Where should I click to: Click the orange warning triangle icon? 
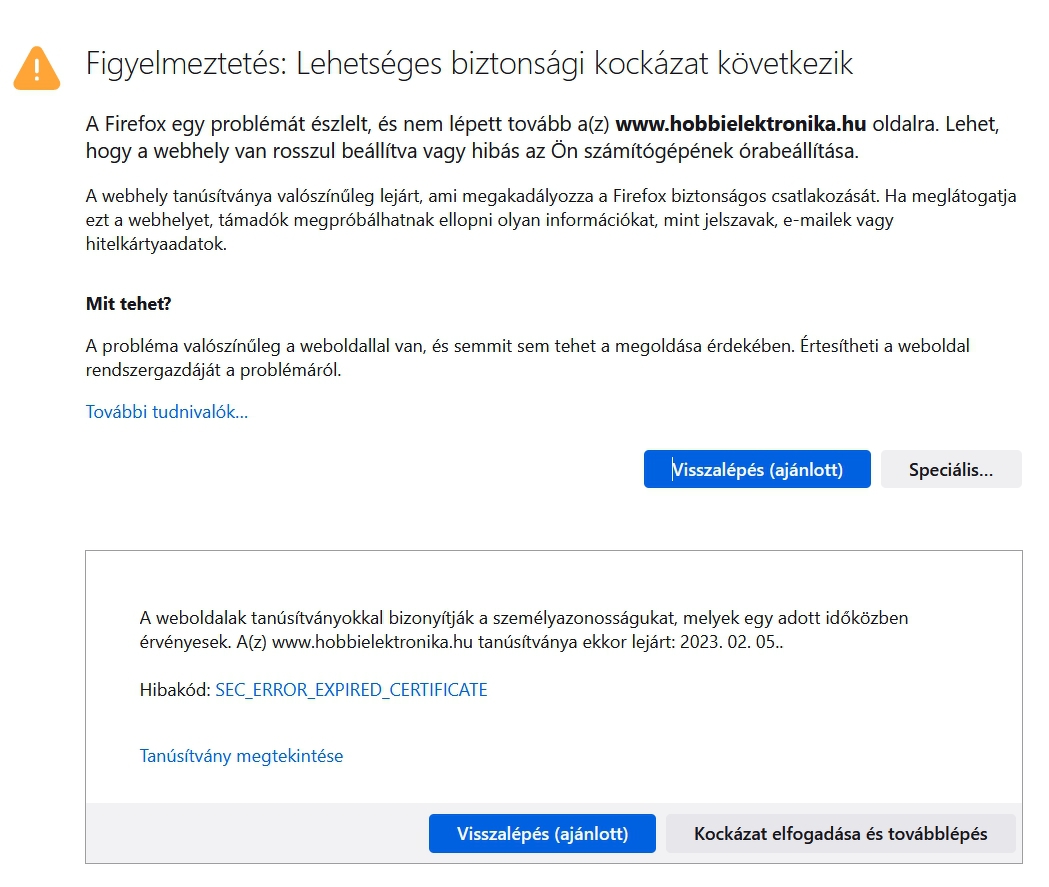coord(37,67)
